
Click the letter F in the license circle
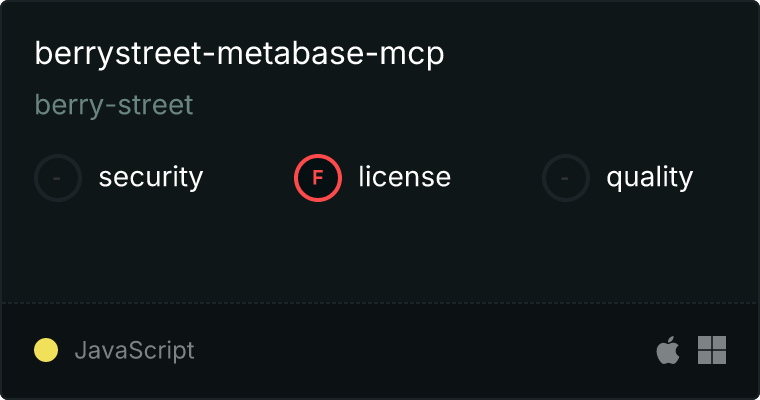coord(317,178)
